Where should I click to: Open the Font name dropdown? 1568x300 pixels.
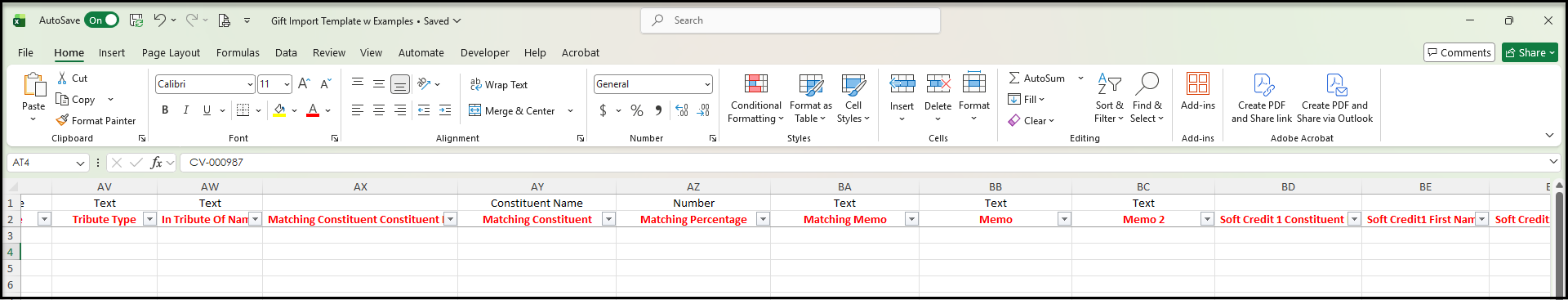click(x=250, y=84)
